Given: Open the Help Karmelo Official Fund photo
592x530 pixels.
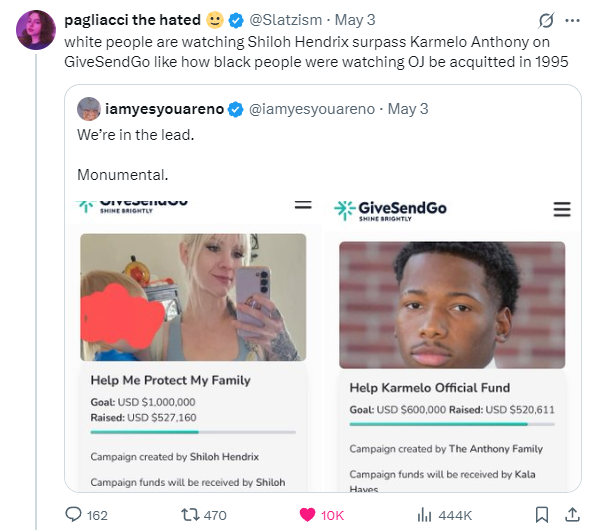Looking at the screenshot, I should pyautogui.click(x=452, y=305).
